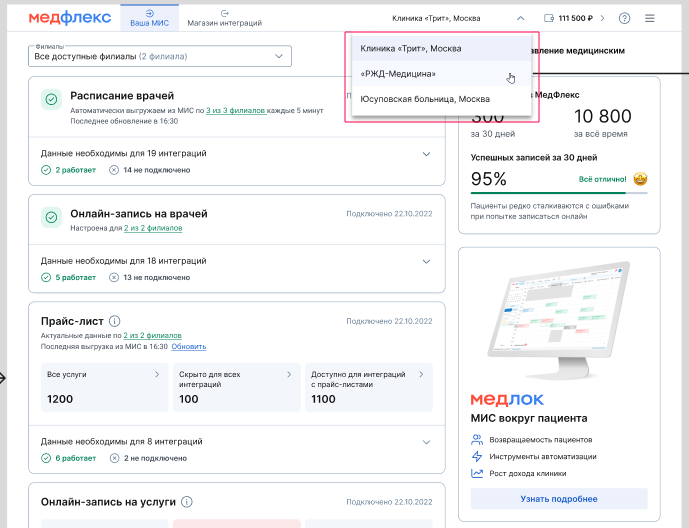Viewport: 689px width, 528px height.
Task: Click Подключено 22.10.2022 beside Прайс-лист
Action: 389,321
